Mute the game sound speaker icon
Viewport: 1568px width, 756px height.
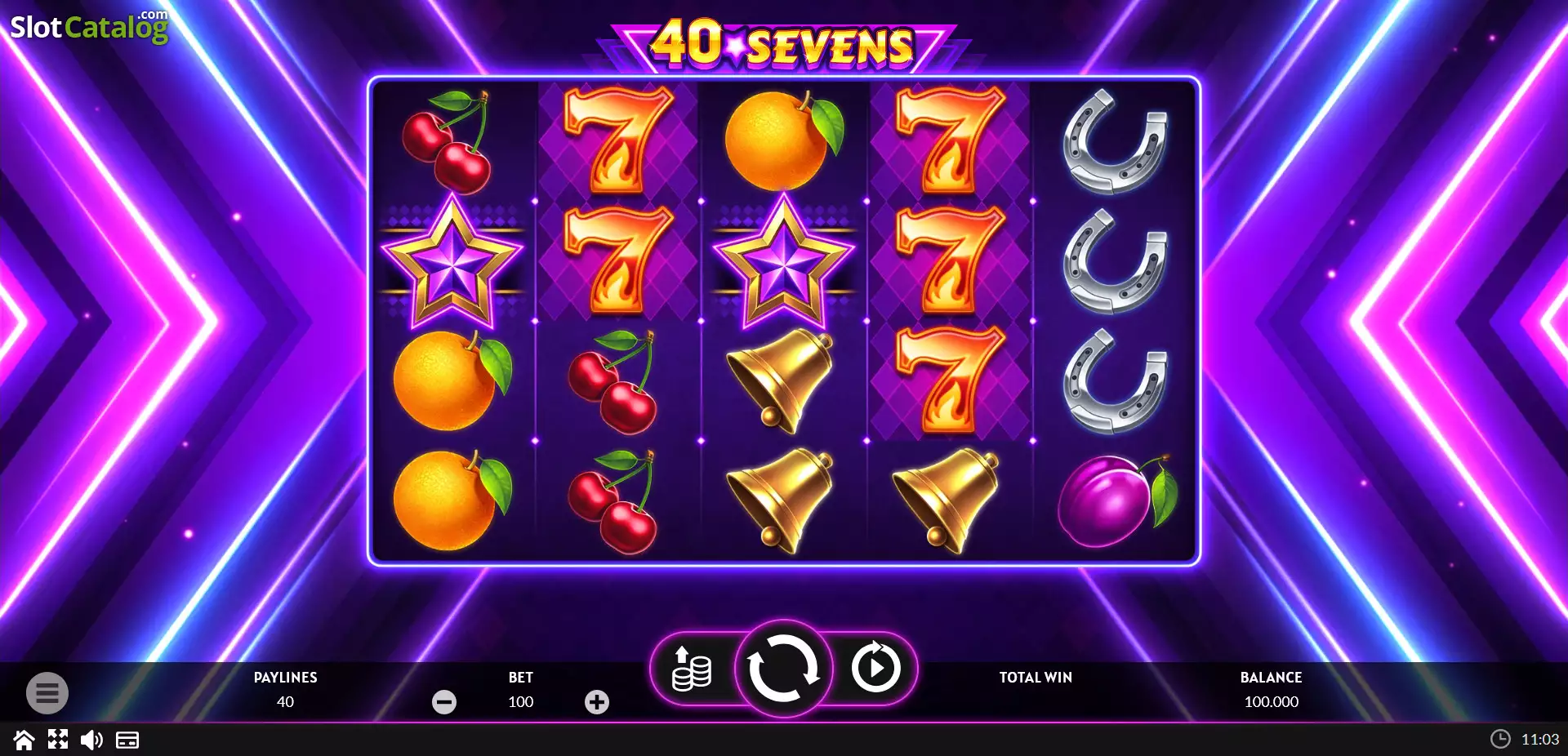[x=91, y=740]
